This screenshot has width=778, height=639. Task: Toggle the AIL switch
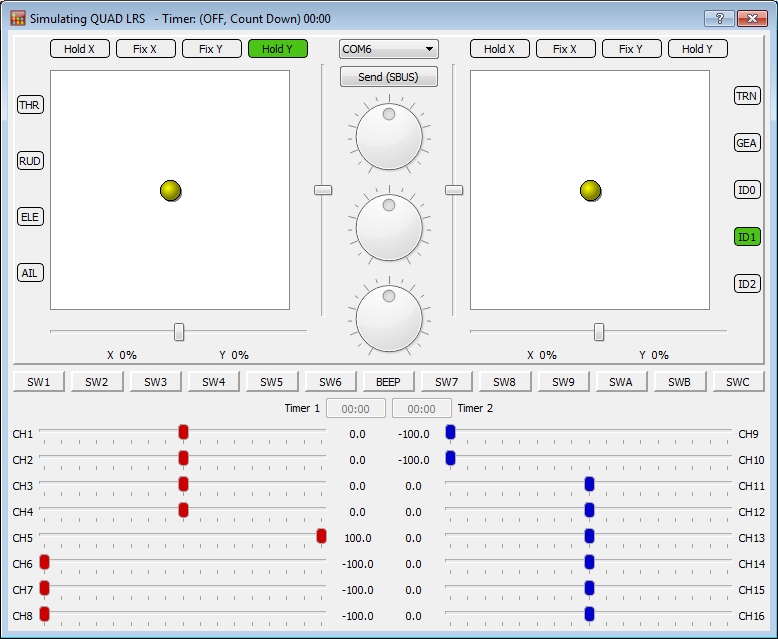30,273
